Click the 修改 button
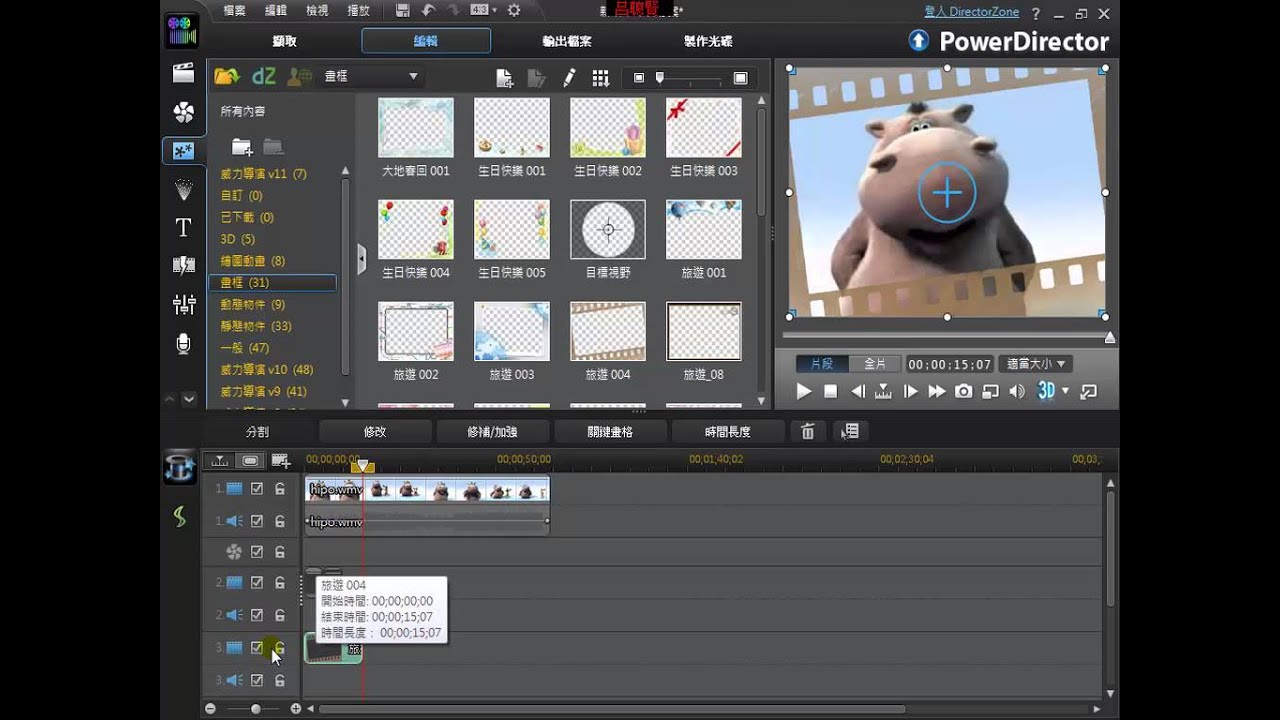This screenshot has height=720, width=1280. click(375, 432)
